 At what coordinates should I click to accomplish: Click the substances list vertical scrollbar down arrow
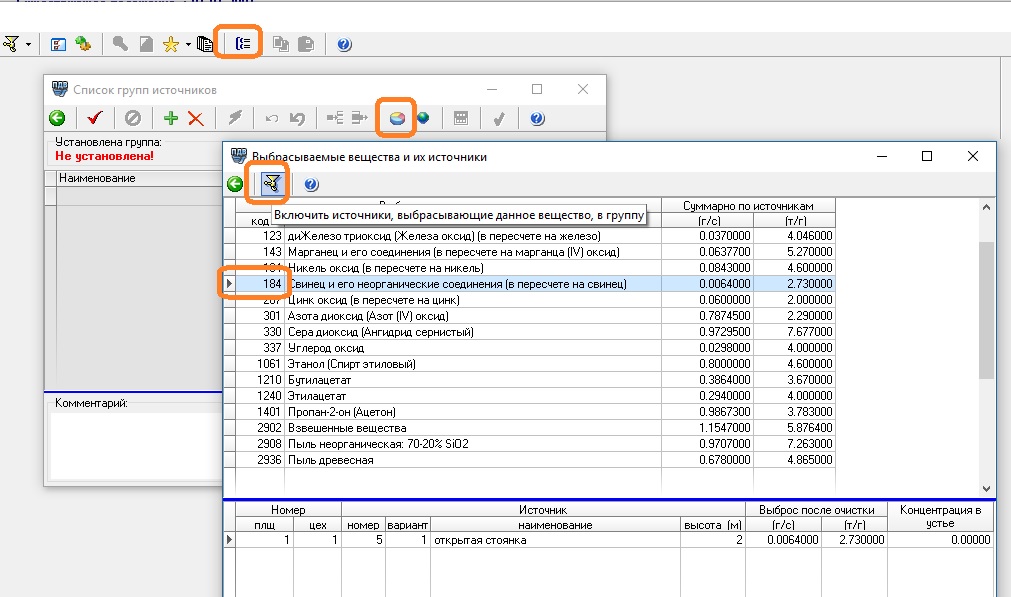click(x=987, y=489)
